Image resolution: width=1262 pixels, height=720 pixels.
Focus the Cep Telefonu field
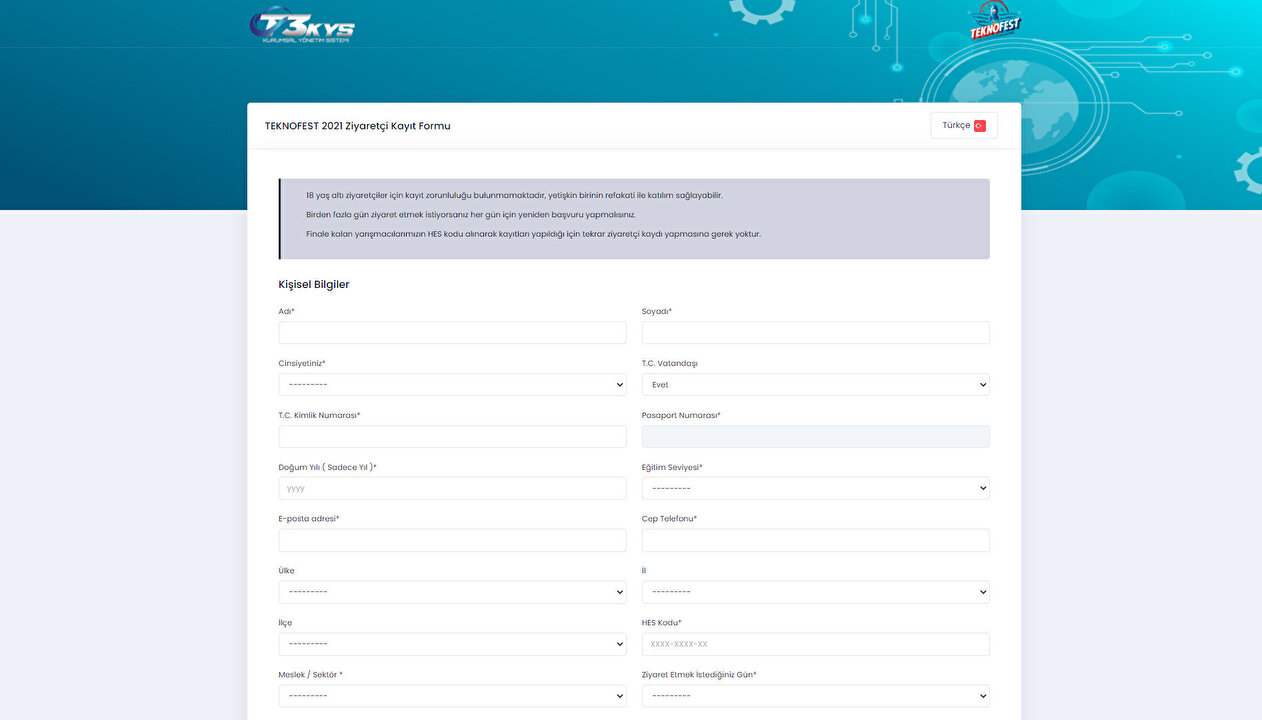tap(815, 540)
